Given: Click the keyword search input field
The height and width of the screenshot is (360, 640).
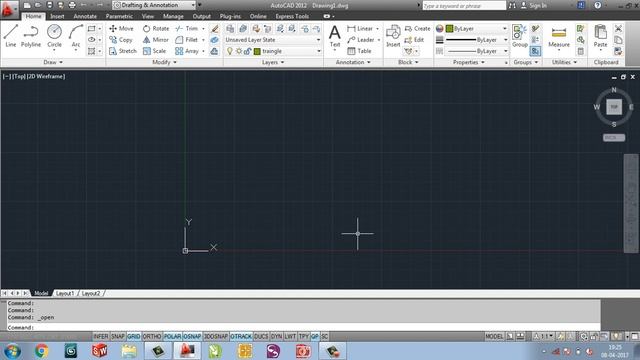Looking at the screenshot, I should click(x=464, y=6).
